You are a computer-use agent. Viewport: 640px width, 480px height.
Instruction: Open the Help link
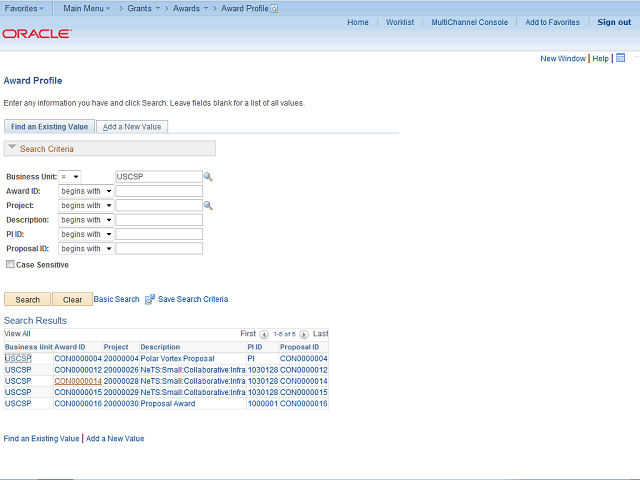pos(600,58)
